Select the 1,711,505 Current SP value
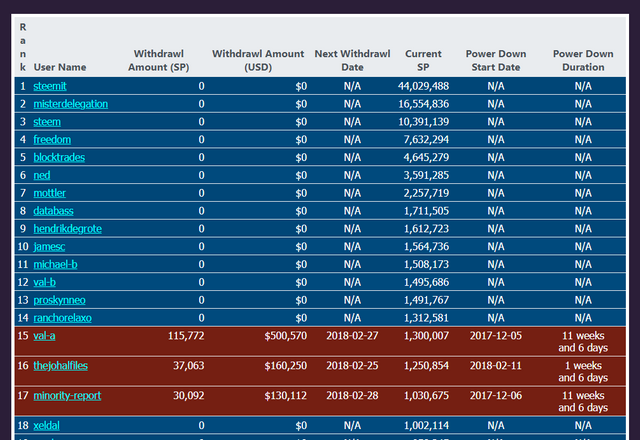Screen dimensions: 640x440 427,211
